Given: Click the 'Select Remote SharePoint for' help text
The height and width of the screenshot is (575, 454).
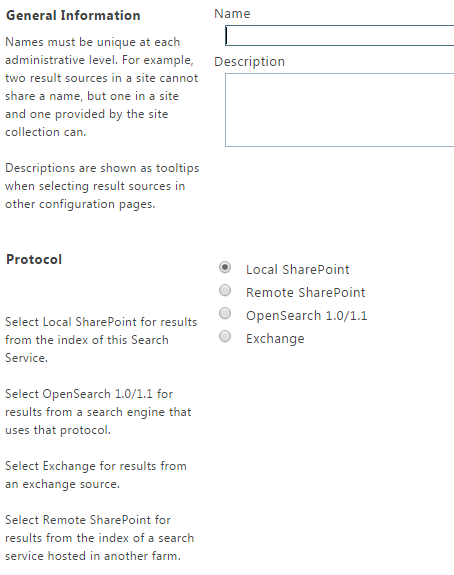Looking at the screenshot, I should click(99, 538).
